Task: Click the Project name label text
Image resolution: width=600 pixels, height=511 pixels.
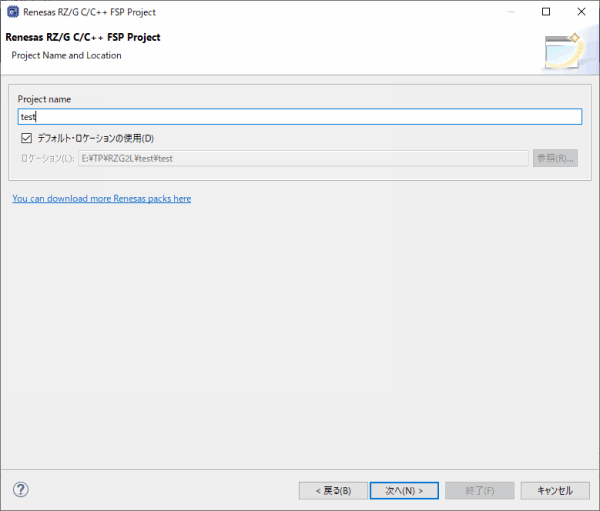Action: coord(44,99)
